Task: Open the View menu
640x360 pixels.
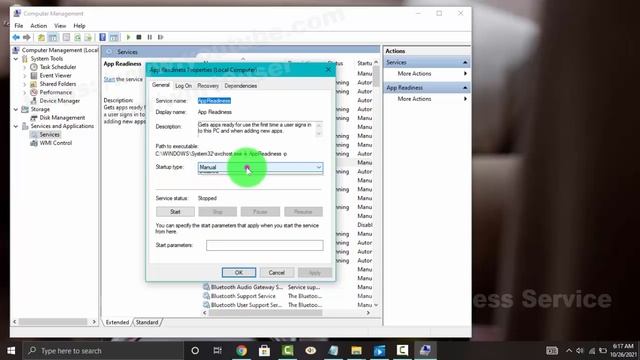Action: coord(60,26)
